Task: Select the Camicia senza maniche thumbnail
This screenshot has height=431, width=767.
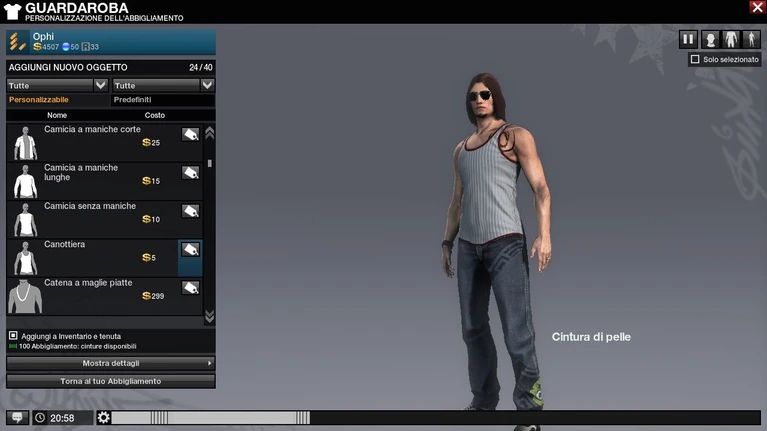Action: coord(25,219)
